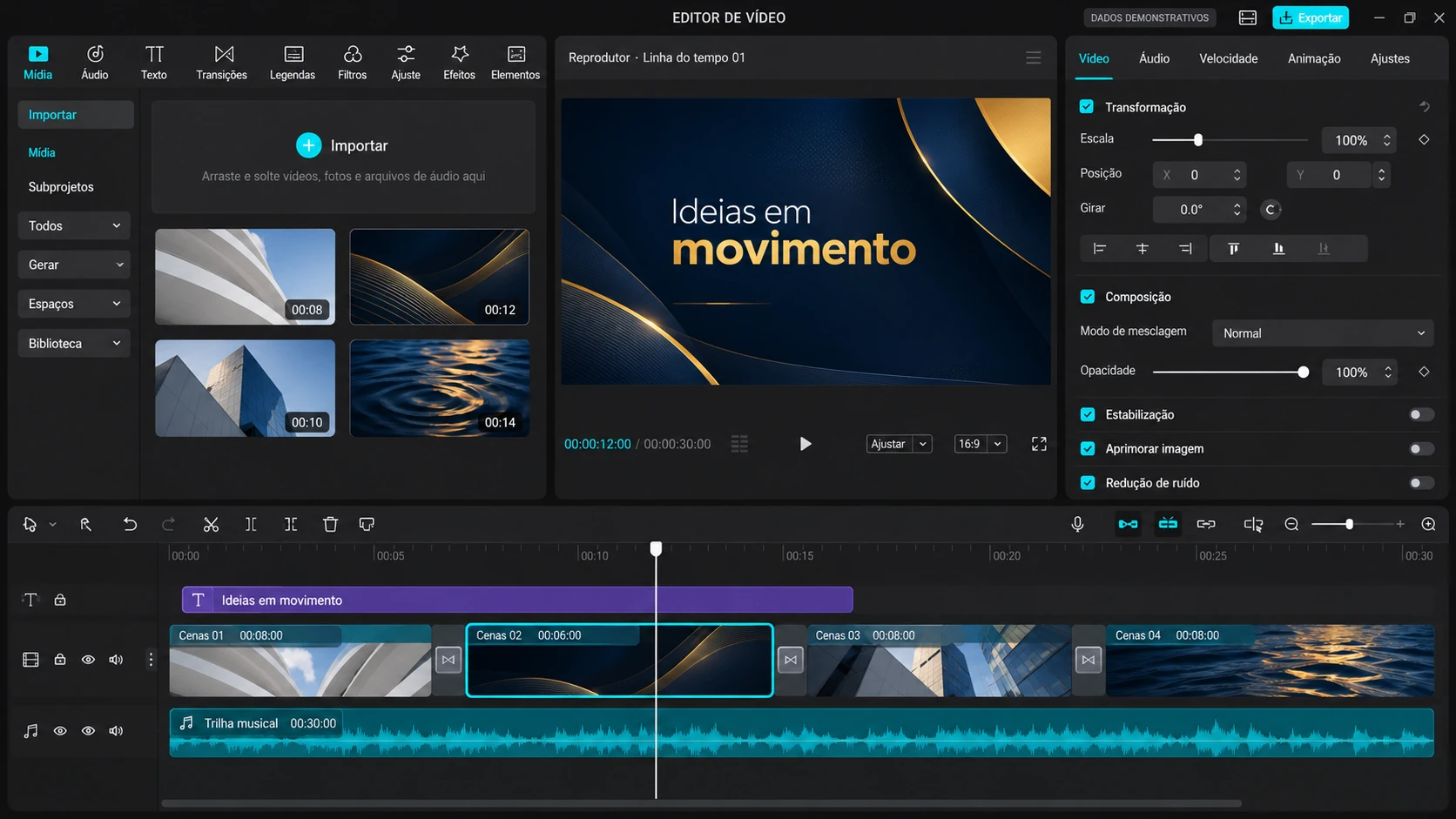
Task: Select Subprojetos in the sidebar
Action: pos(61,187)
